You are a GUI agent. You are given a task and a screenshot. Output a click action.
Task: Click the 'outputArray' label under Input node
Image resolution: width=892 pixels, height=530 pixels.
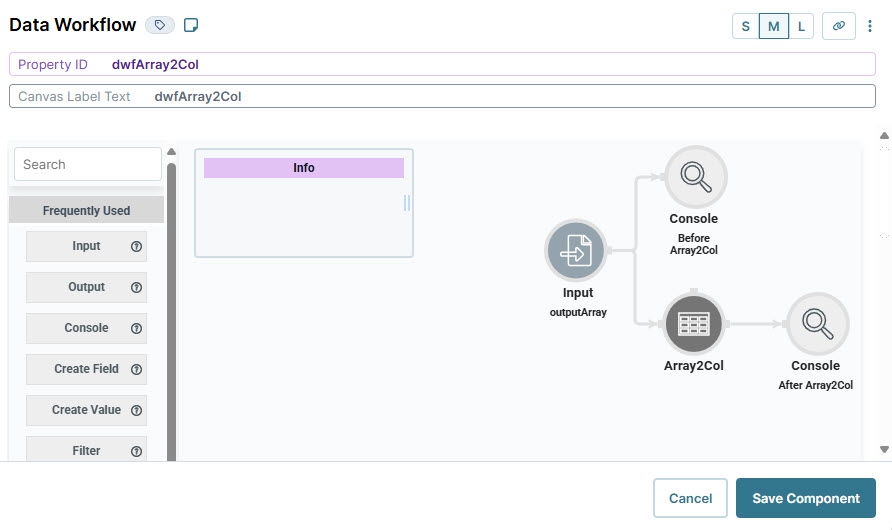pos(578,312)
